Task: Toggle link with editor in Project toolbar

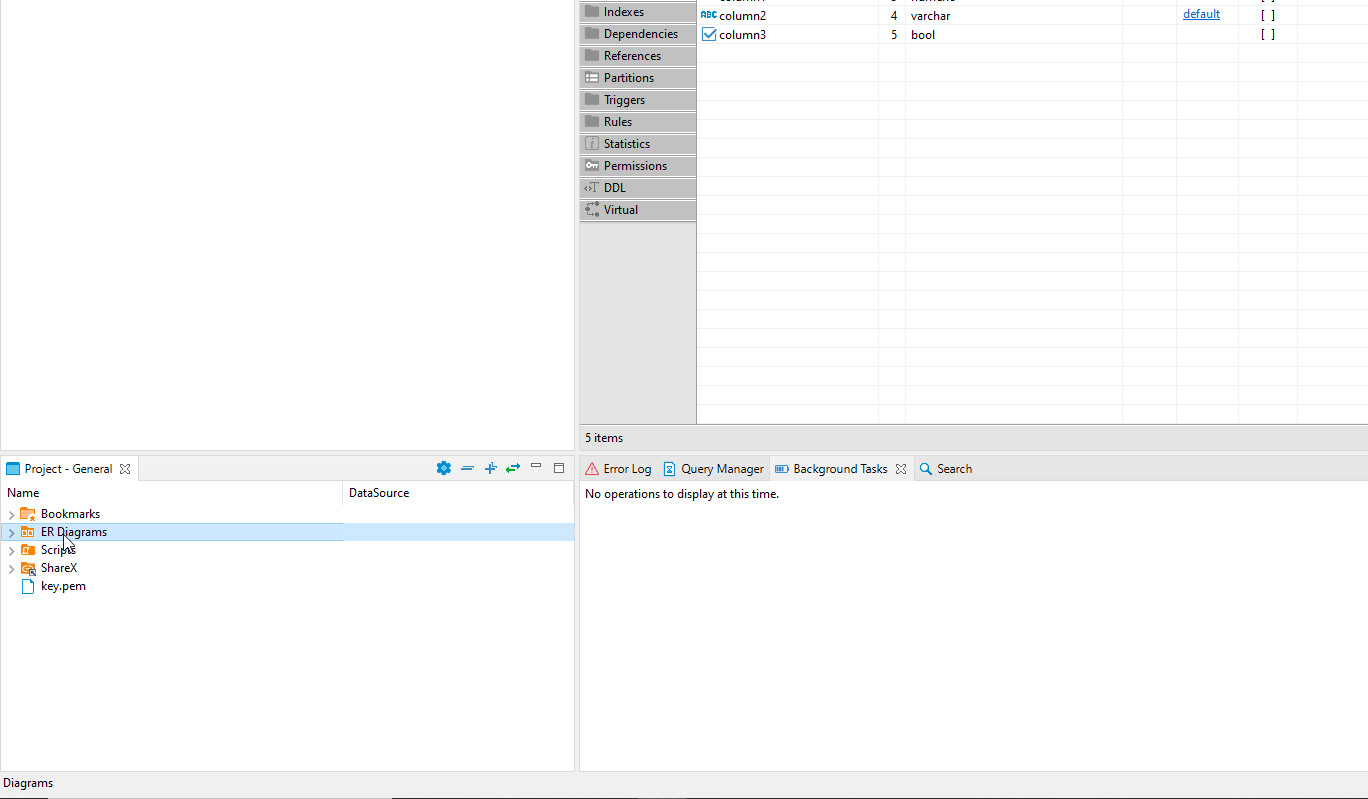Action: point(513,468)
